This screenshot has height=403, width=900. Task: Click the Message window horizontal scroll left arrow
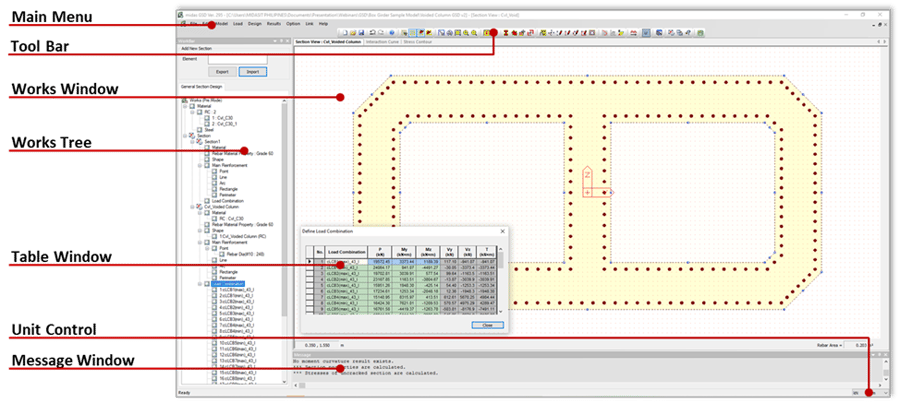pos(296,386)
